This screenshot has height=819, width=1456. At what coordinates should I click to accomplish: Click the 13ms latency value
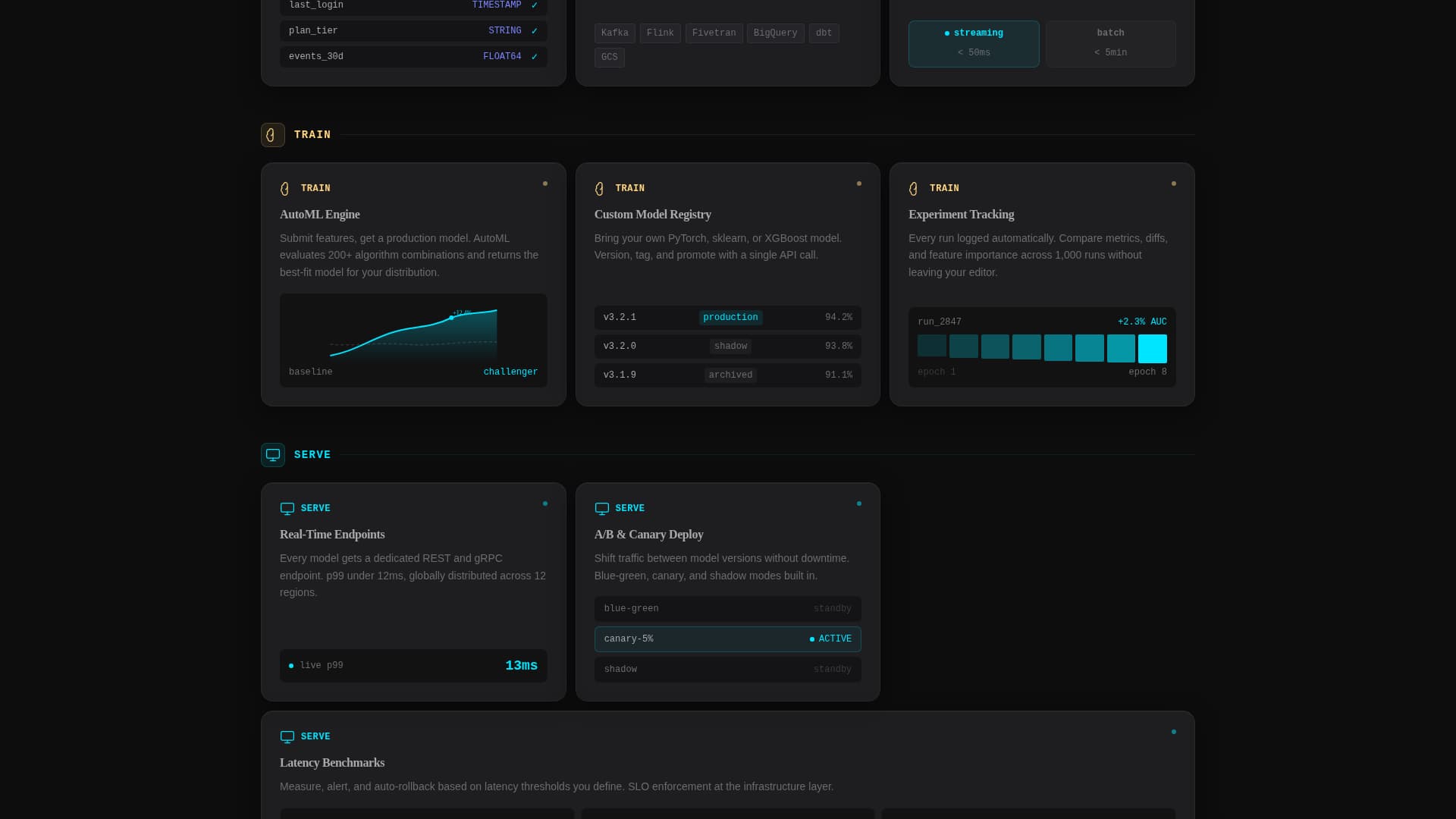522,666
